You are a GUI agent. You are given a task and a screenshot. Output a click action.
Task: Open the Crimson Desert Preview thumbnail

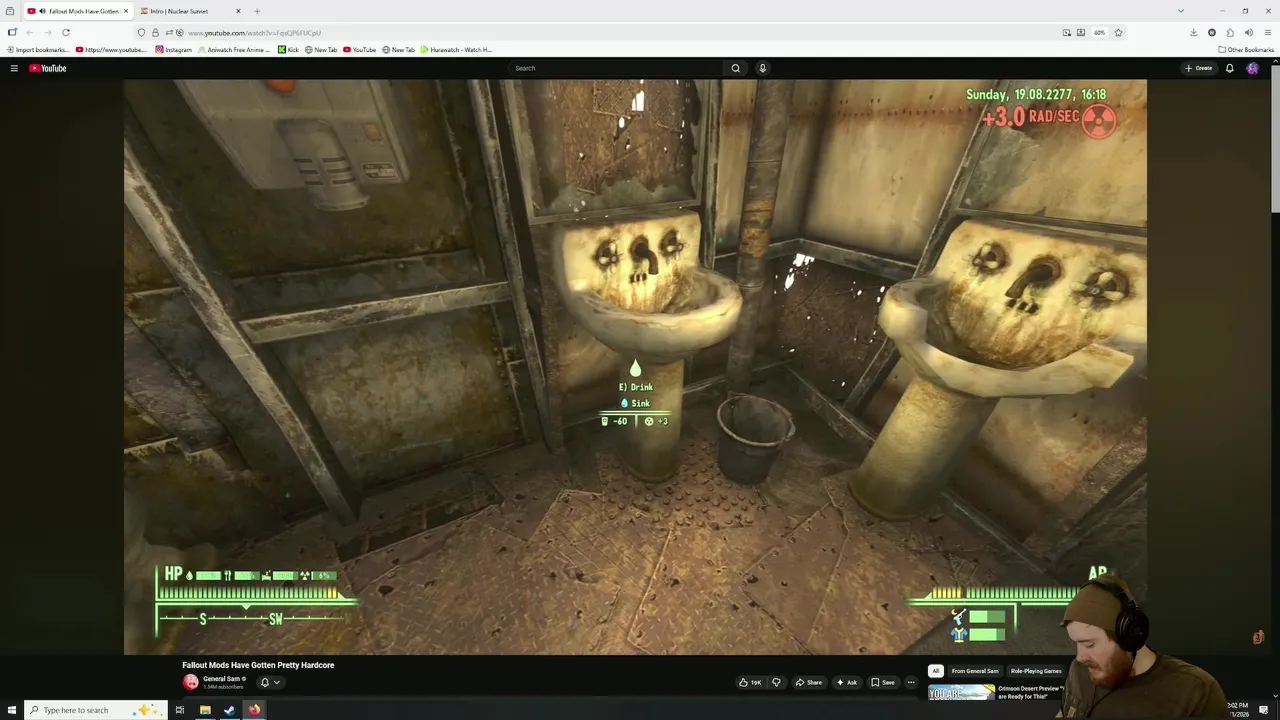[x=961, y=692]
